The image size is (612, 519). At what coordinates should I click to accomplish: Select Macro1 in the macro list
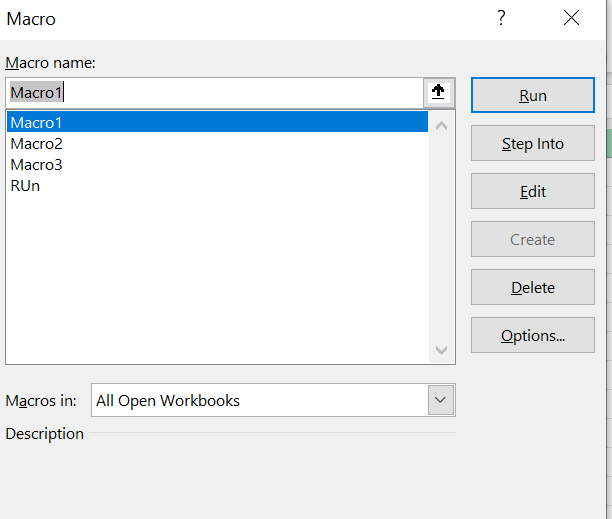[37, 122]
